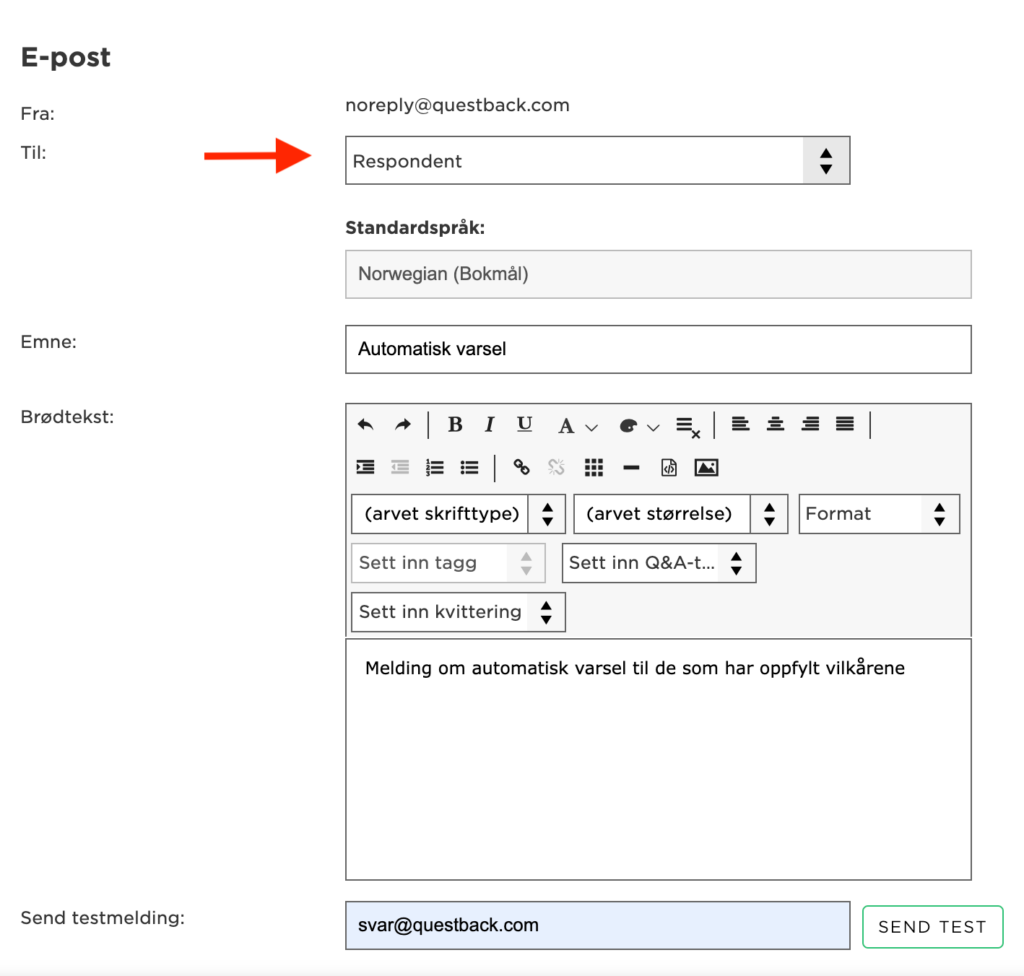1024x976 pixels.
Task: Open the Sett inn tagg dropdown
Action: pyautogui.click(x=448, y=563)
